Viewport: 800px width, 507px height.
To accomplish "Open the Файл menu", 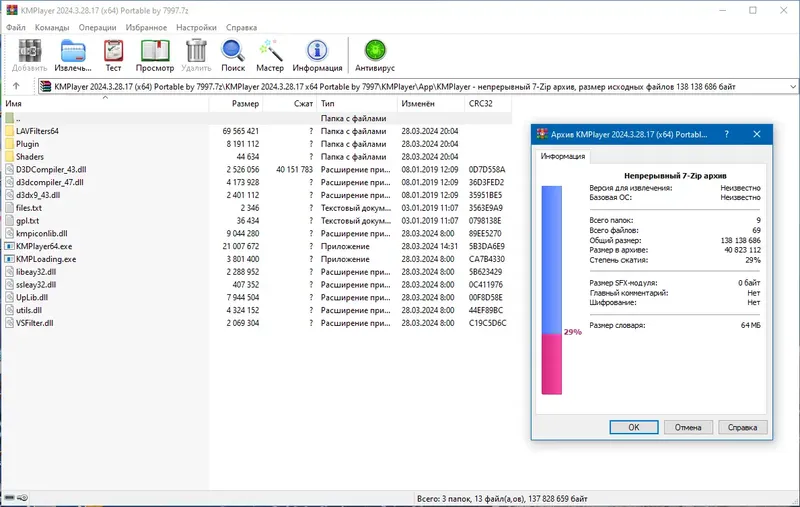I will click(15, 28).
